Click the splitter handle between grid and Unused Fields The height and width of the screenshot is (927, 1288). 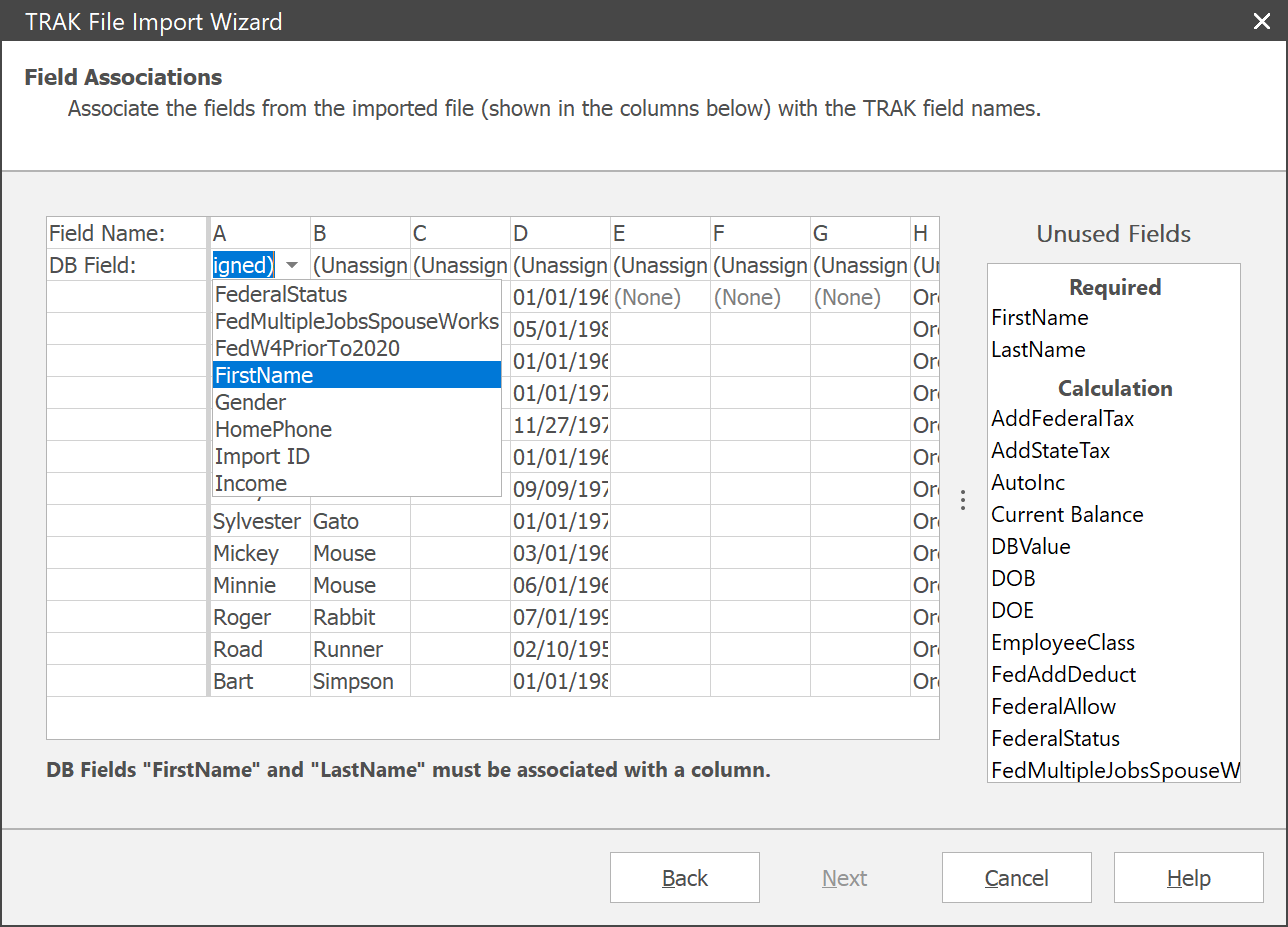(962, 498)
